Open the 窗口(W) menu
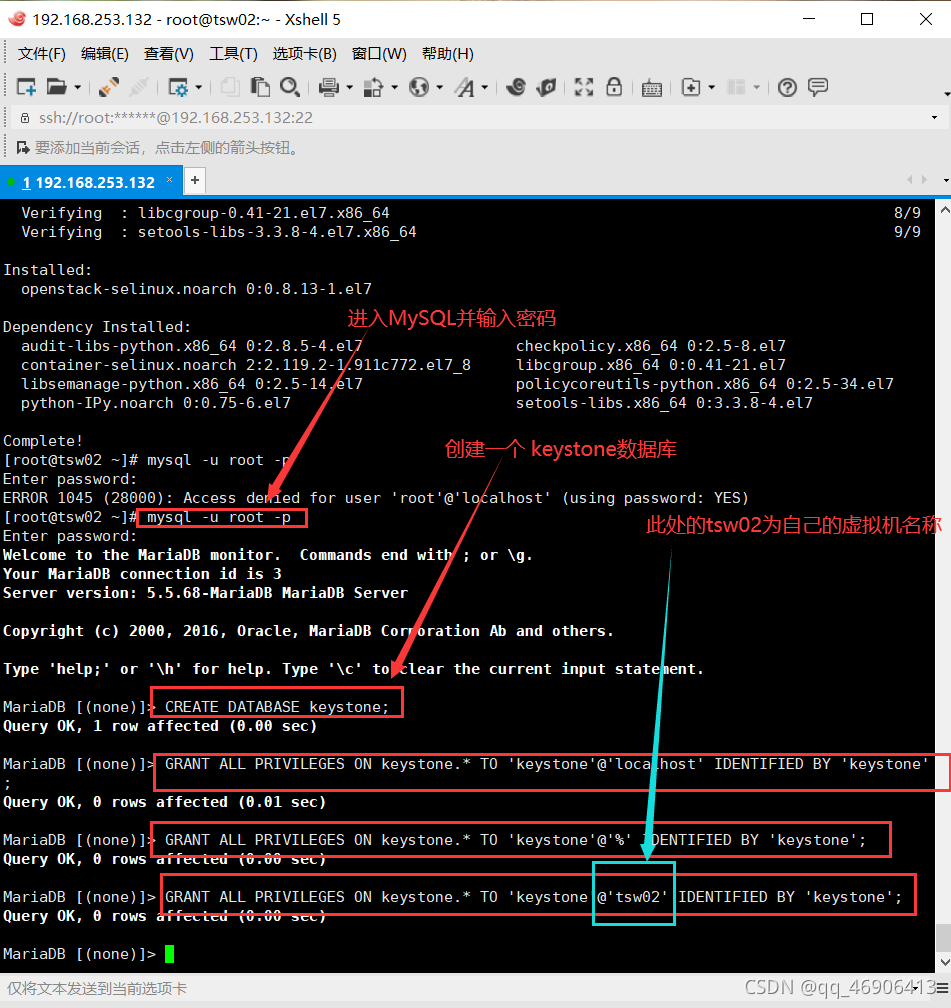The height and width of the screenshot is (1008, 951). click(x=379, y=53)
